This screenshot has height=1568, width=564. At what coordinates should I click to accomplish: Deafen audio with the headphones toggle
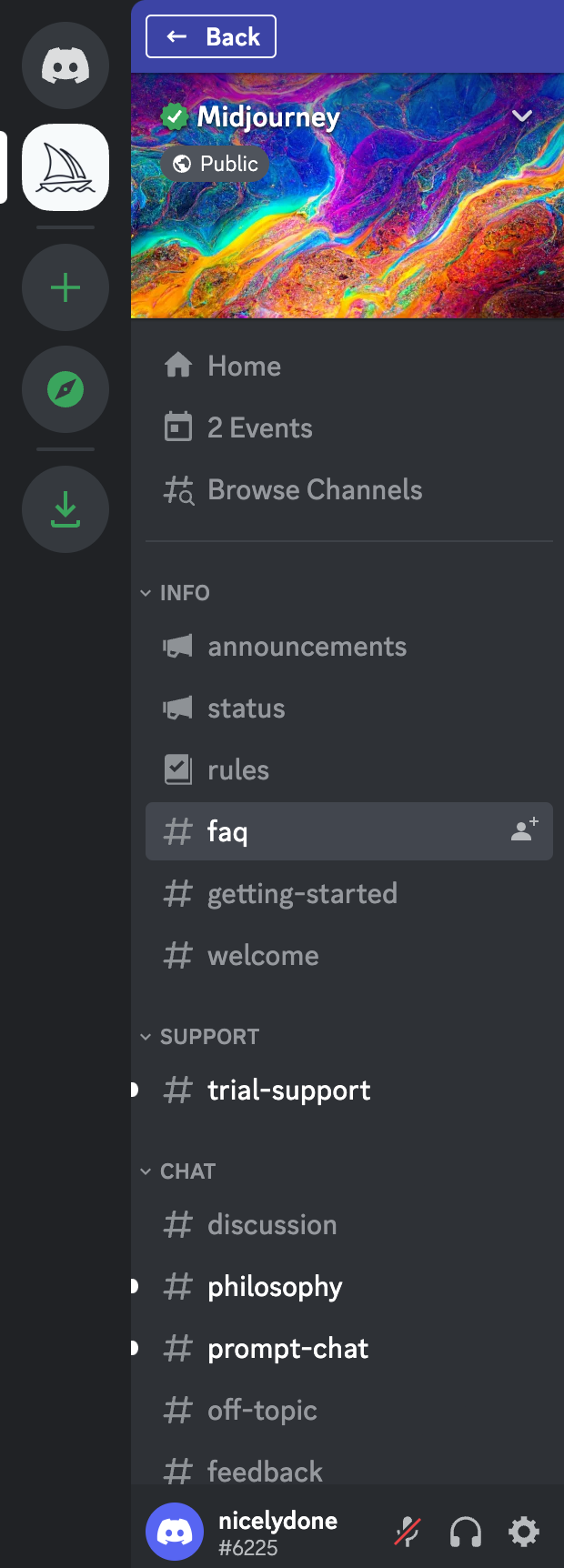pos(465,1532)
